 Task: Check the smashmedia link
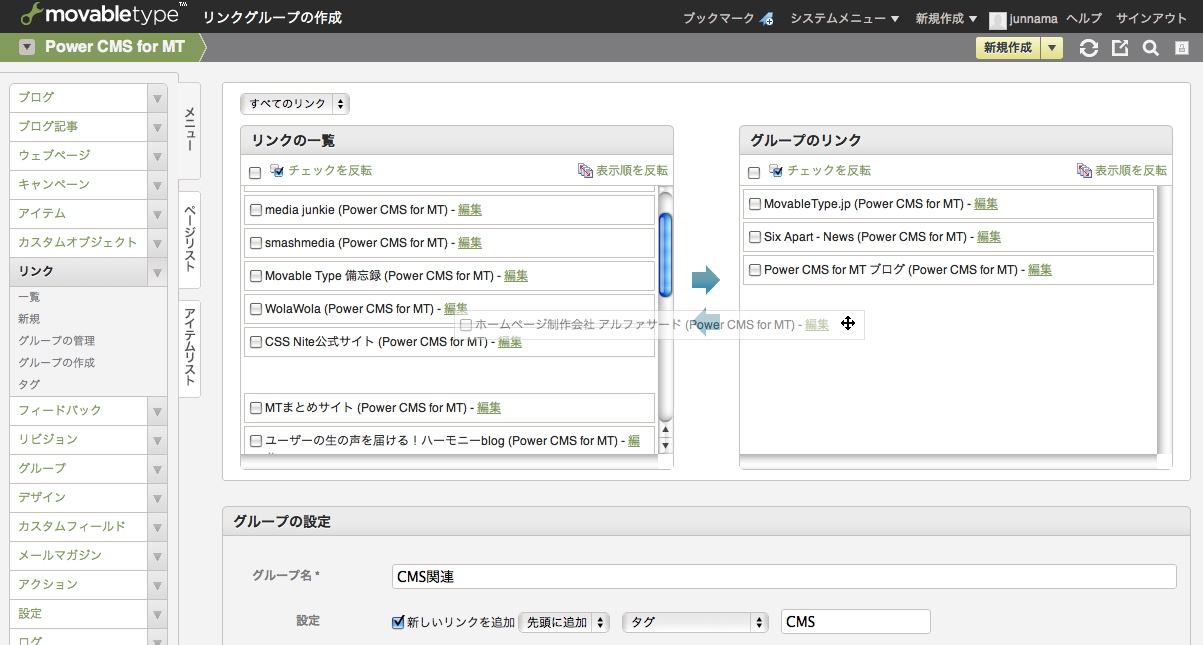point(256,243)
